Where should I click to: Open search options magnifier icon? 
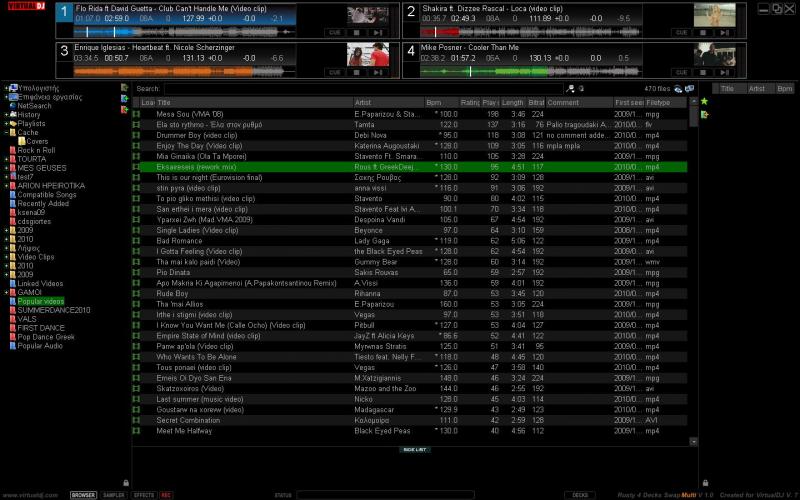pos(570,89)
